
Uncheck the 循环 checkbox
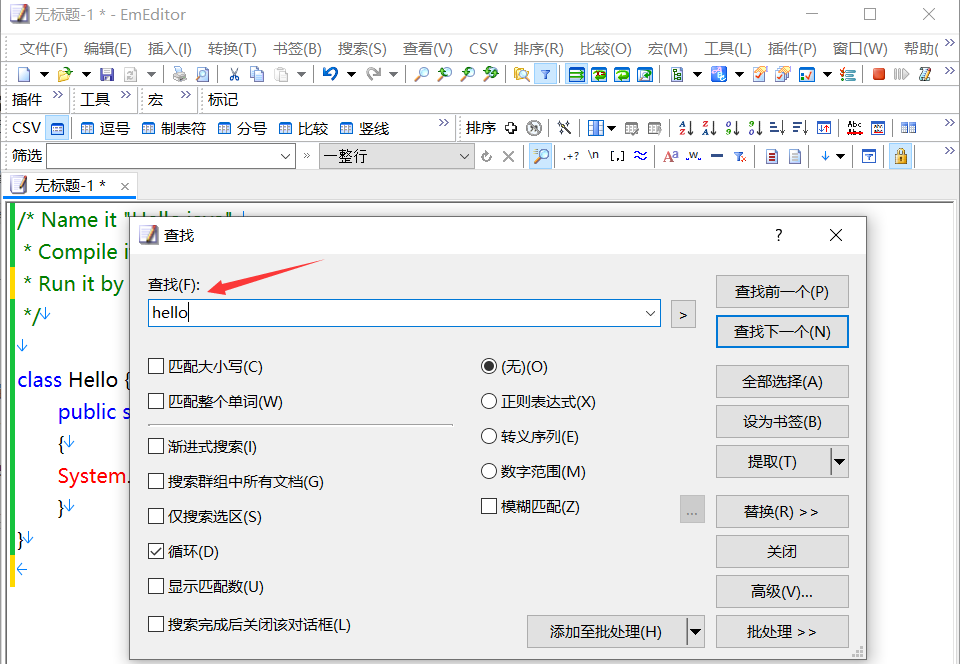156,552
